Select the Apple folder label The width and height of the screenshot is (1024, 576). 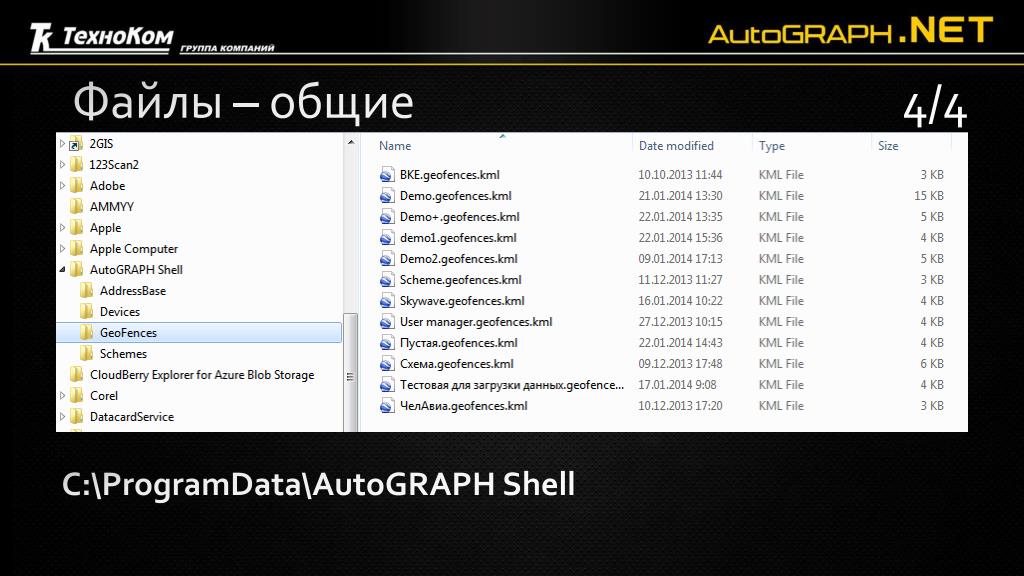tap(105, 228)
